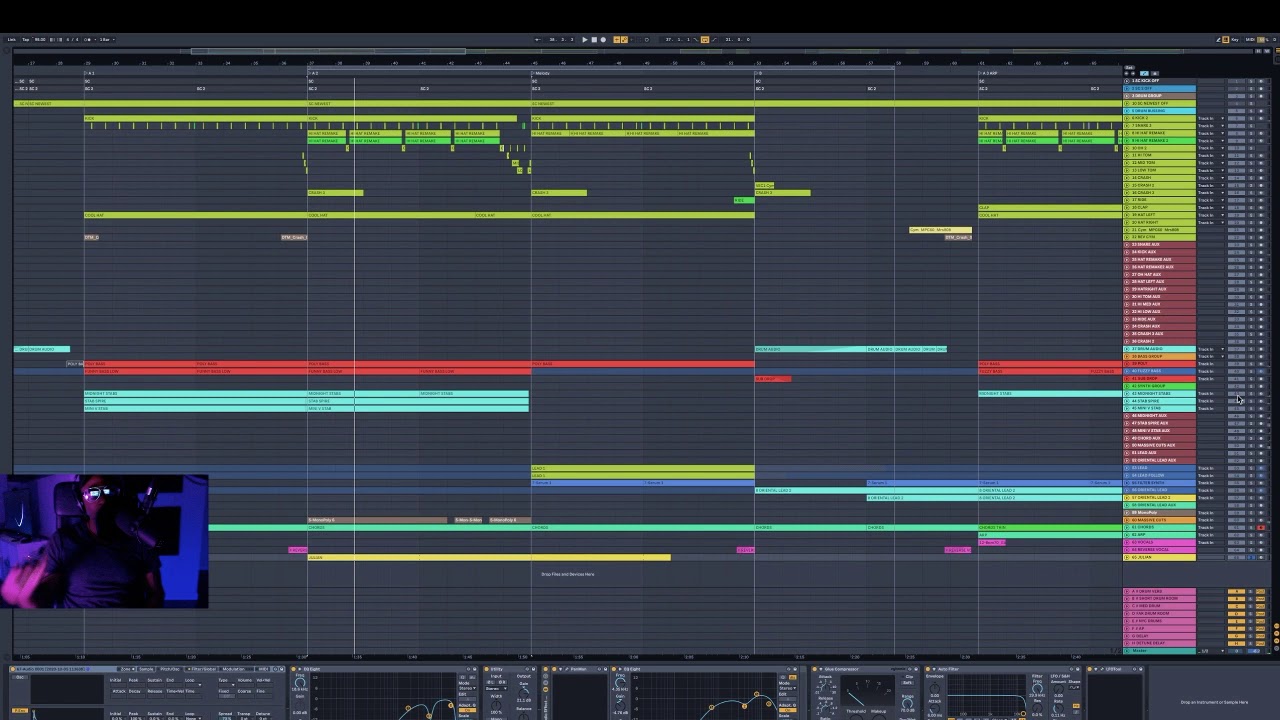Toggle Post button on G DELAY return
Image resolution: width=1280 pixels, height=720 pixels.
[x=1260, y=636]
